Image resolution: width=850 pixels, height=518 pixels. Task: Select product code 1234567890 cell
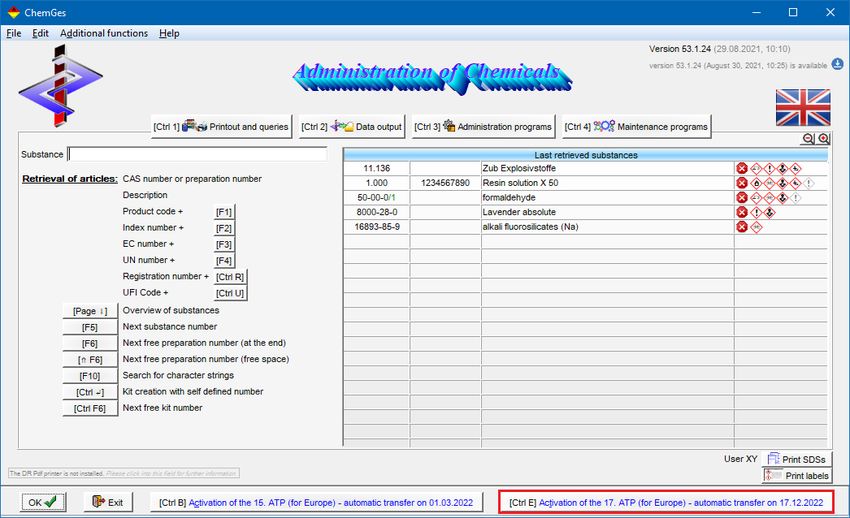coord(445,183)
